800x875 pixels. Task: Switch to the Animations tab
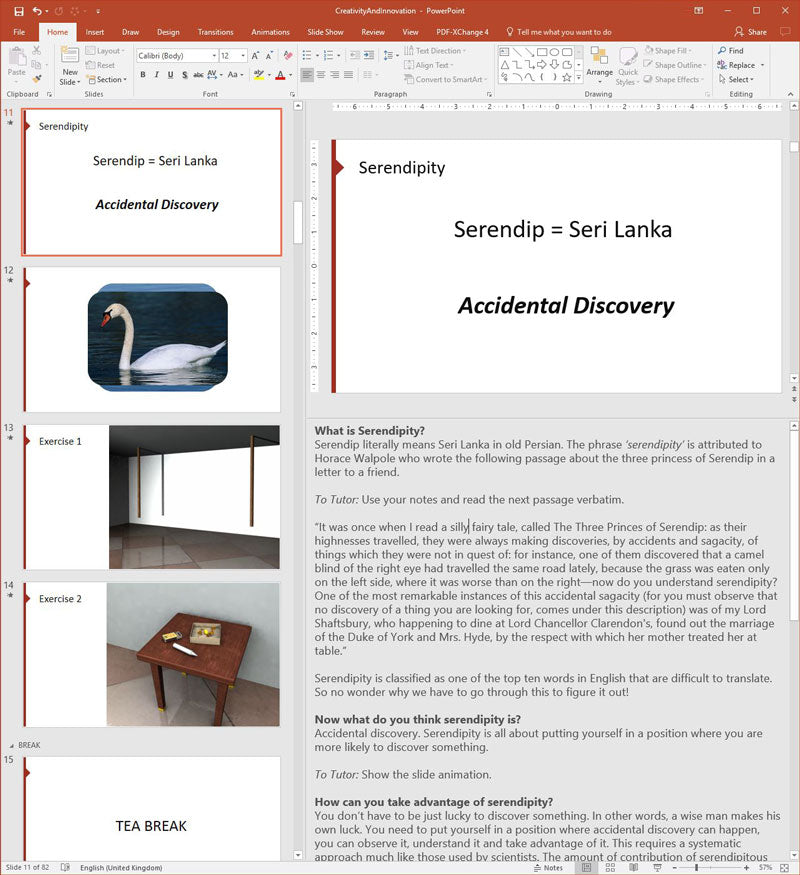pos(270,32)
